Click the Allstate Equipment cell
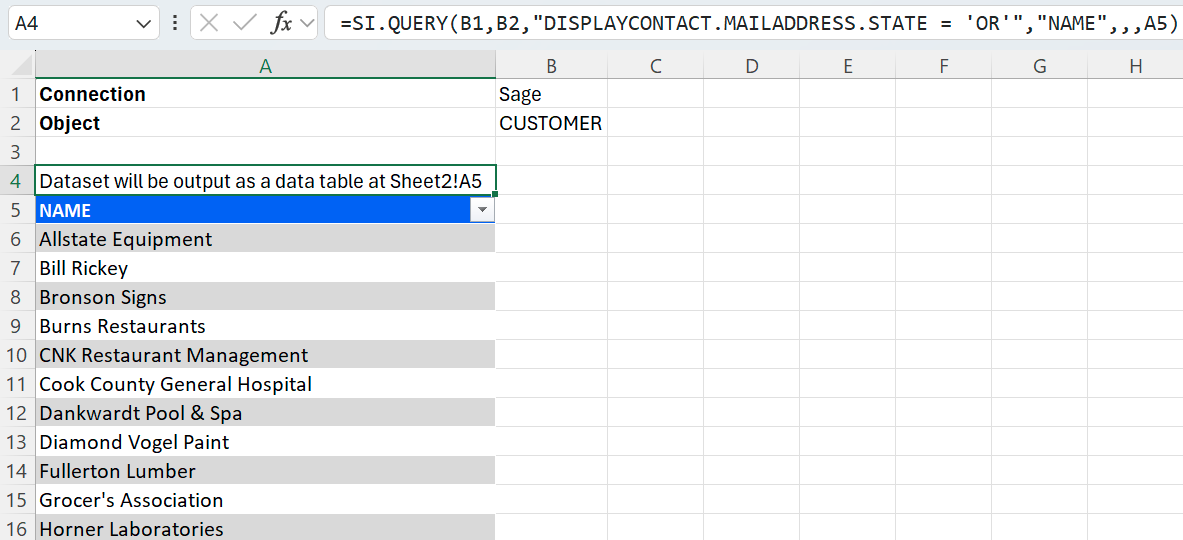Screen dimensions: 1183x540 pos(265,239)
